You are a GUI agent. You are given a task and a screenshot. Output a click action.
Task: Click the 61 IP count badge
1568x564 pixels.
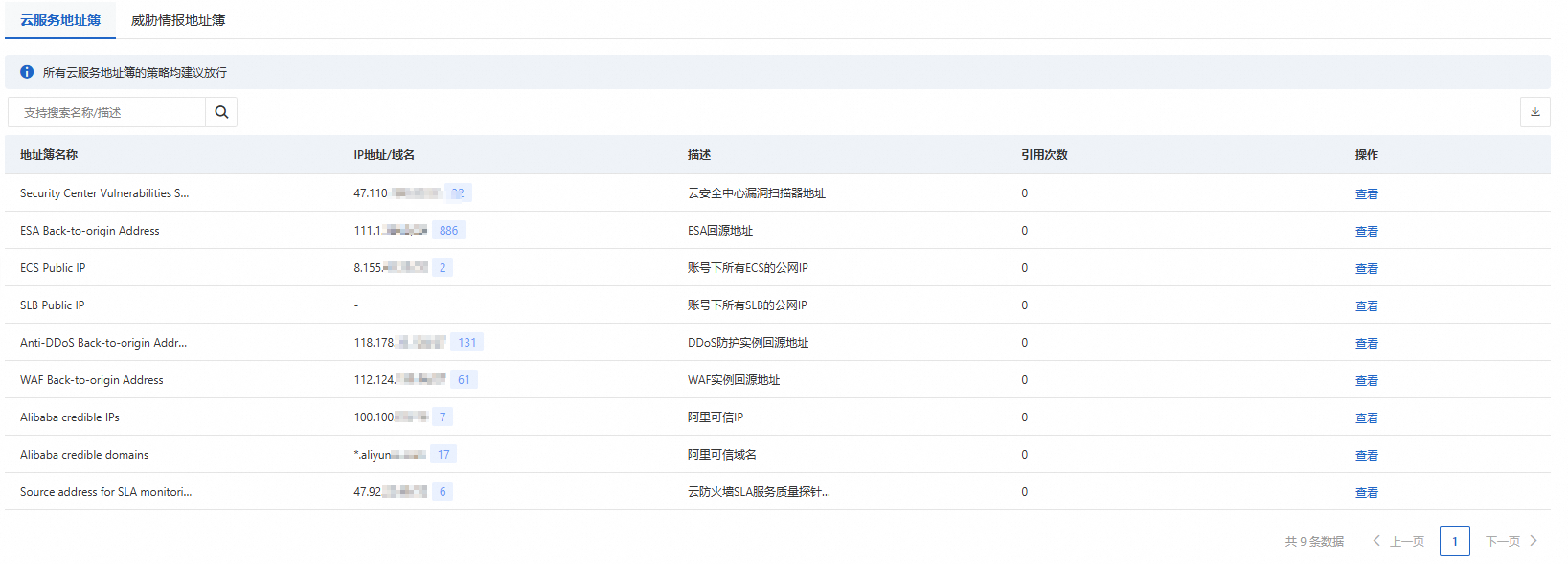pyautogui.click(x=464, y=379)
